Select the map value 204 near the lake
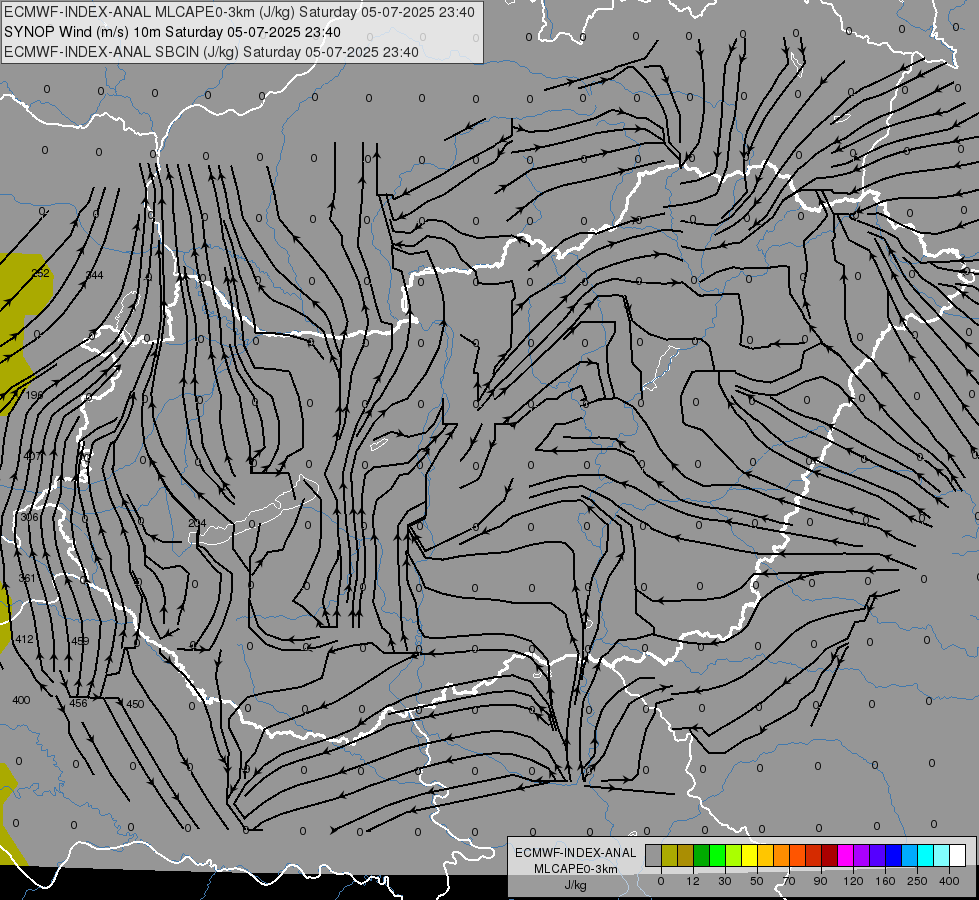Viewport: 979px width, 900px height. (x=197, y=523)
